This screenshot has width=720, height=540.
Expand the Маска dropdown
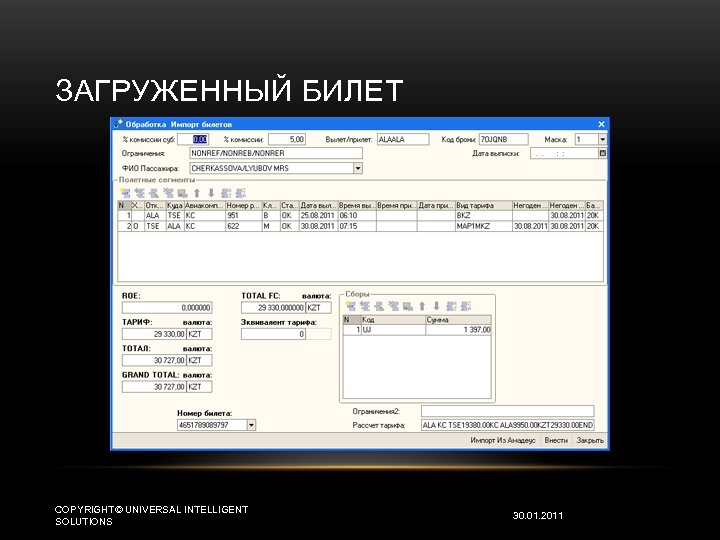coord(602,139)
